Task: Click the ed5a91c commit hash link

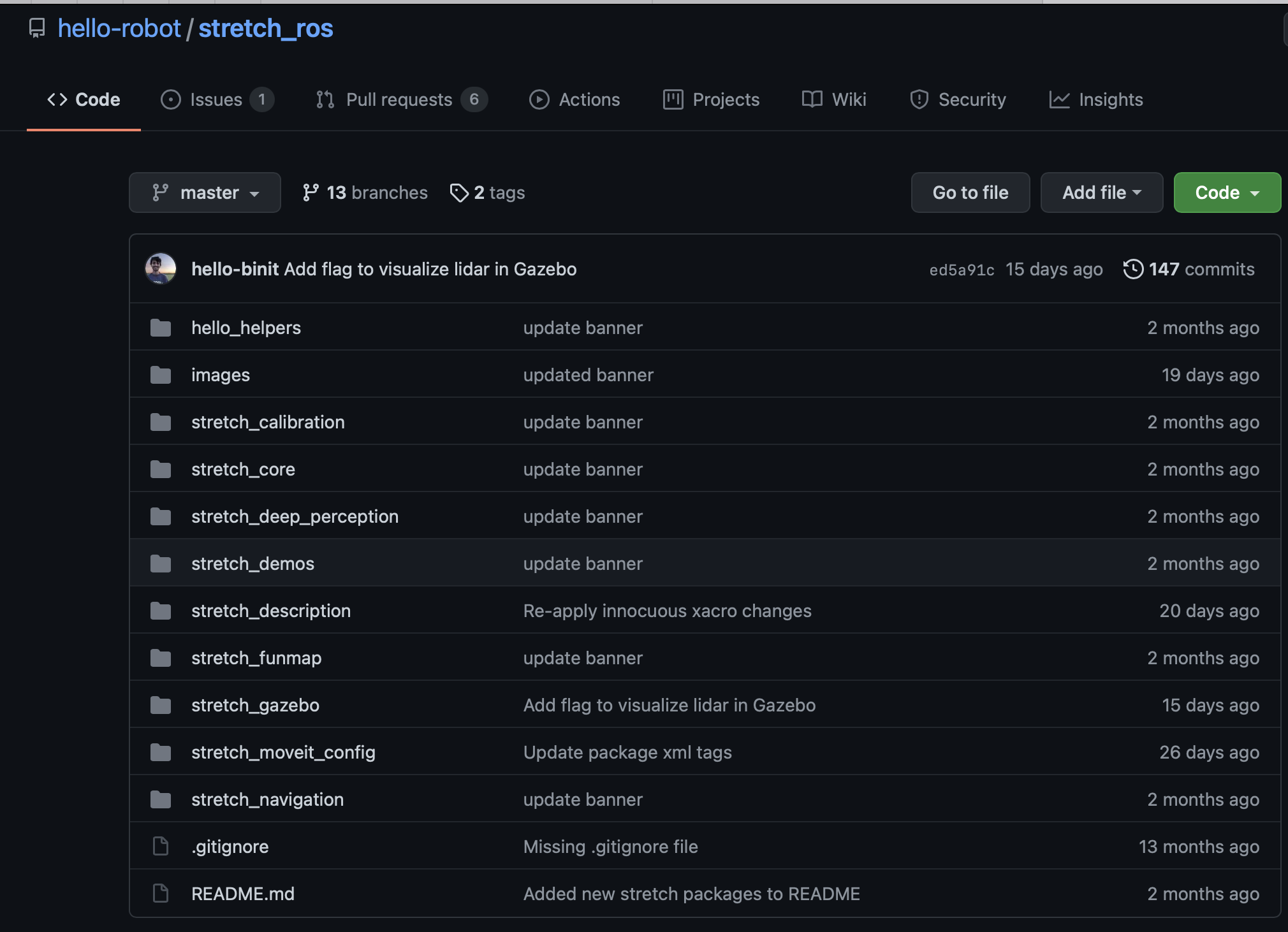Action: click(961, 270)
